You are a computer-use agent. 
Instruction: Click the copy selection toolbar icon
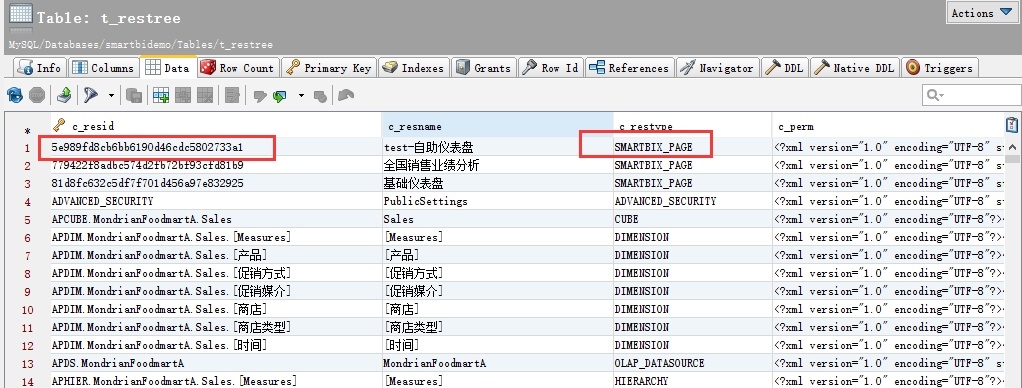tap(134, 96)
